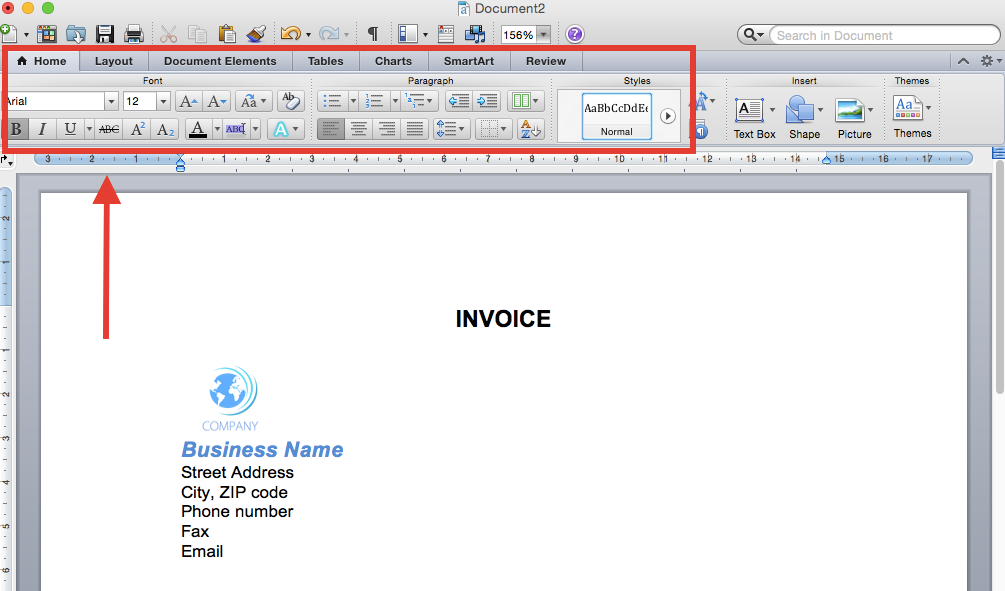Image resolution: width=1005 pixels, height=591 pixels.
Task: Clear formatting eraser icon
Action: [x=290, y=101]
